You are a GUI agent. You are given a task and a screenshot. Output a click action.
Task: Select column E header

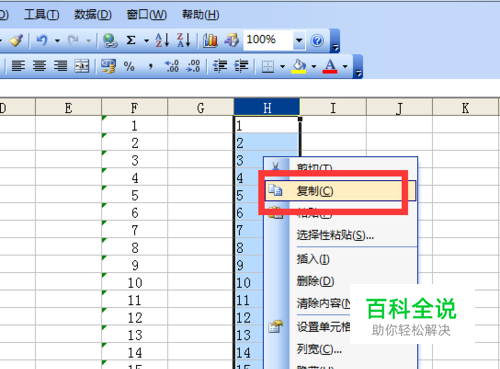(68, 108)
